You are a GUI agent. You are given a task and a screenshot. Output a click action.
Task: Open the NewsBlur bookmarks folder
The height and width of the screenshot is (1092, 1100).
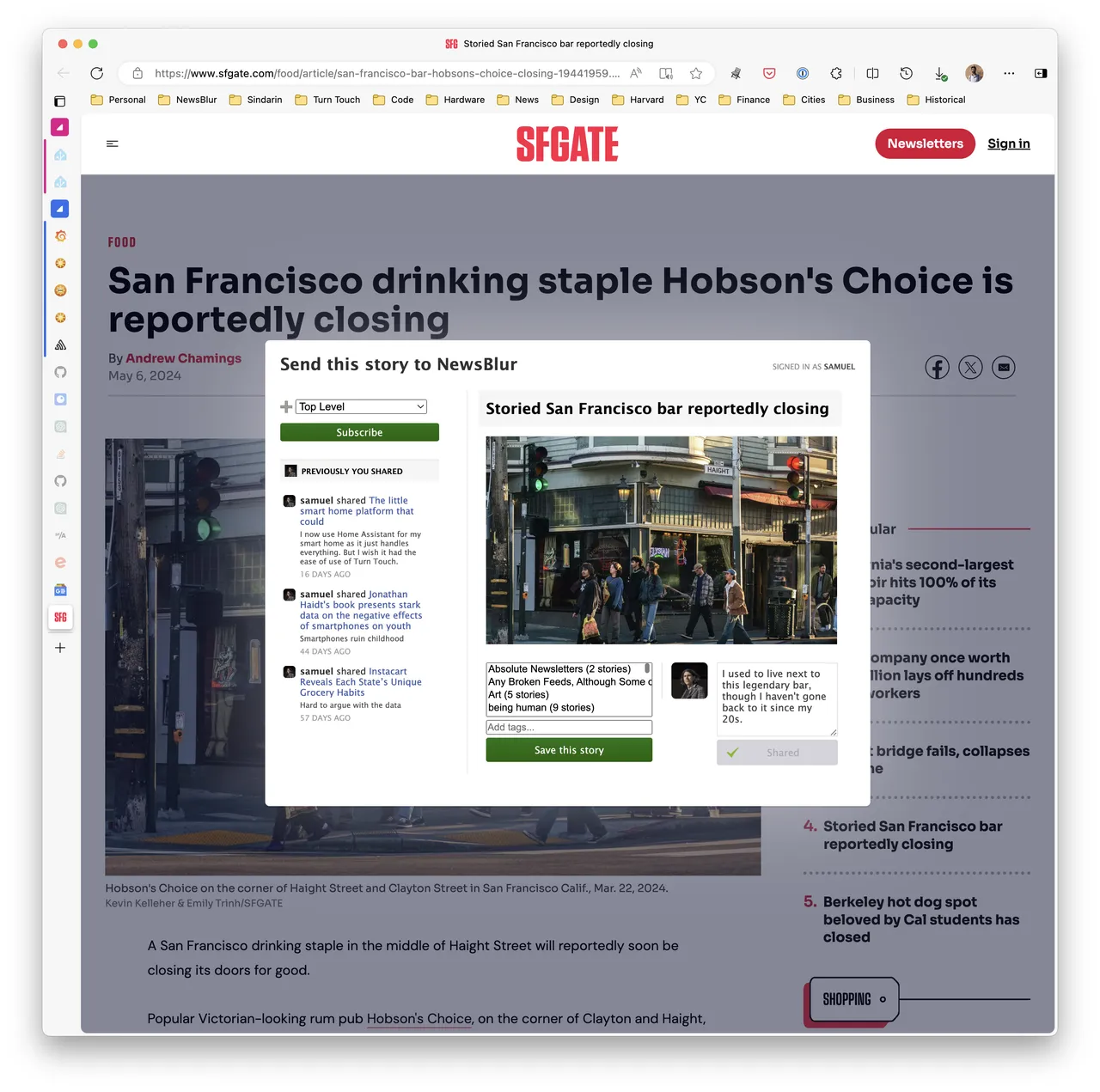pyautogui.click(x=187, y=100)
